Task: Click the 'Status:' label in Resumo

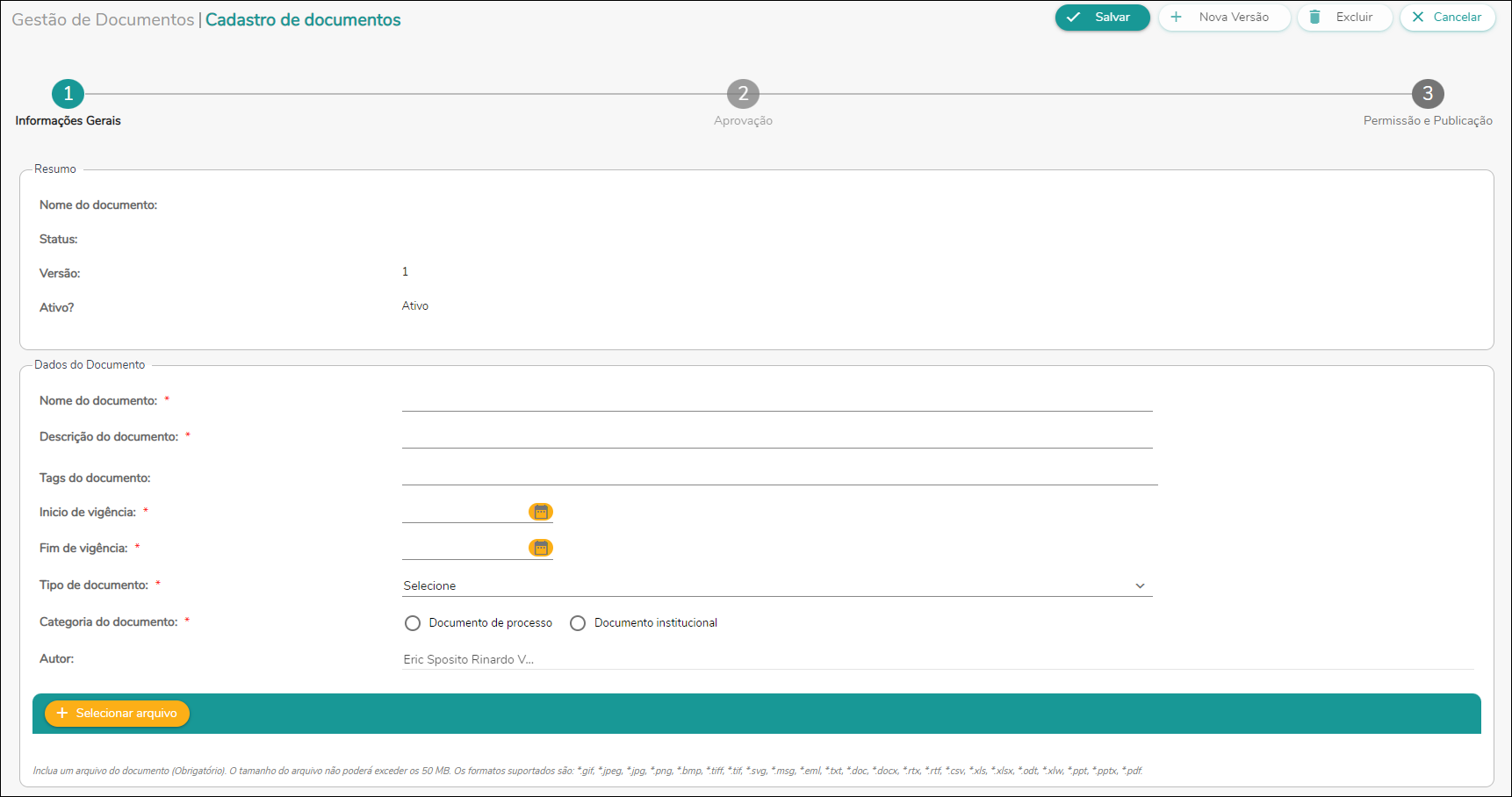Action: pyautogui.click(x=58, y=239)
